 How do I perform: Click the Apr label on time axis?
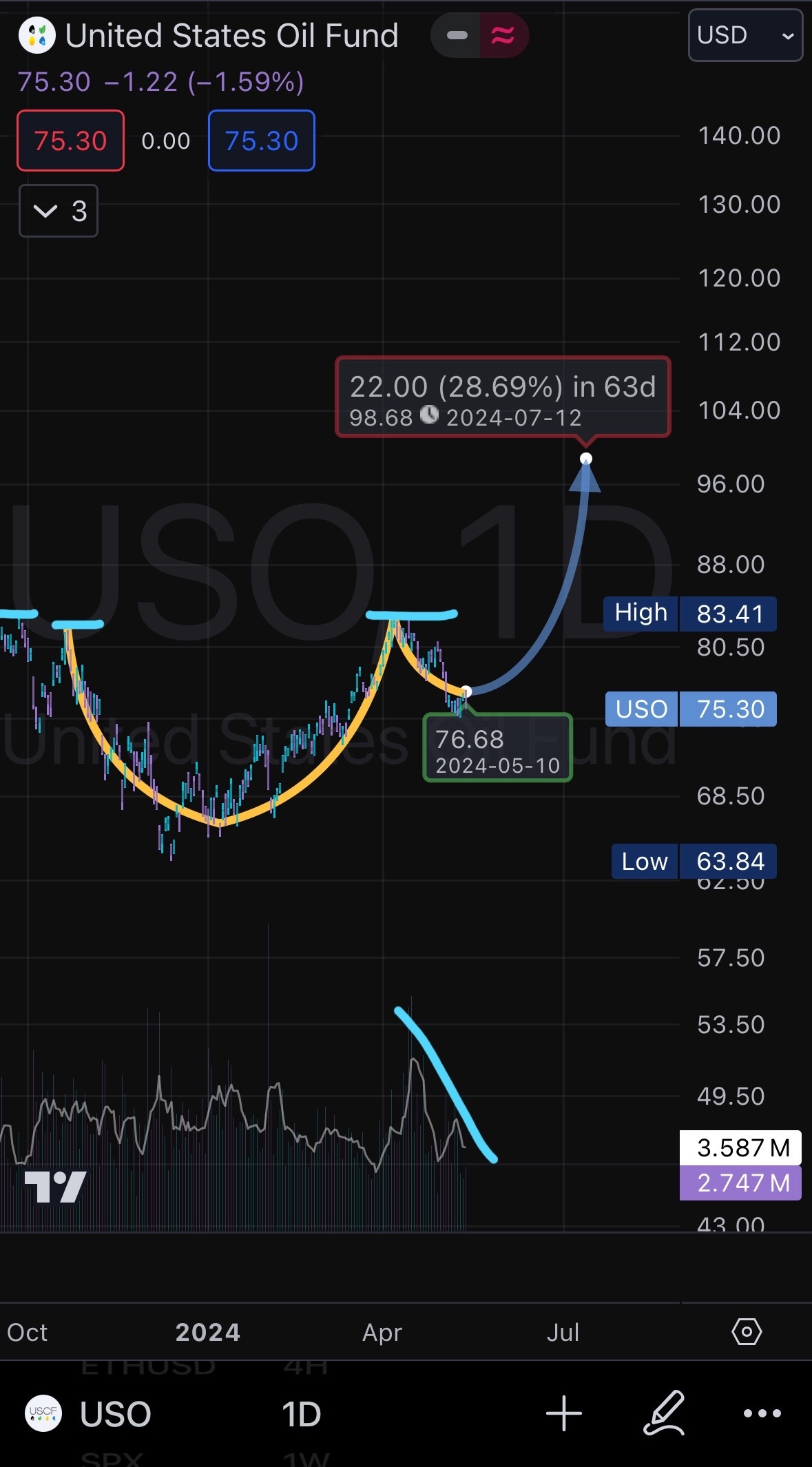(x=382, y=1333)
